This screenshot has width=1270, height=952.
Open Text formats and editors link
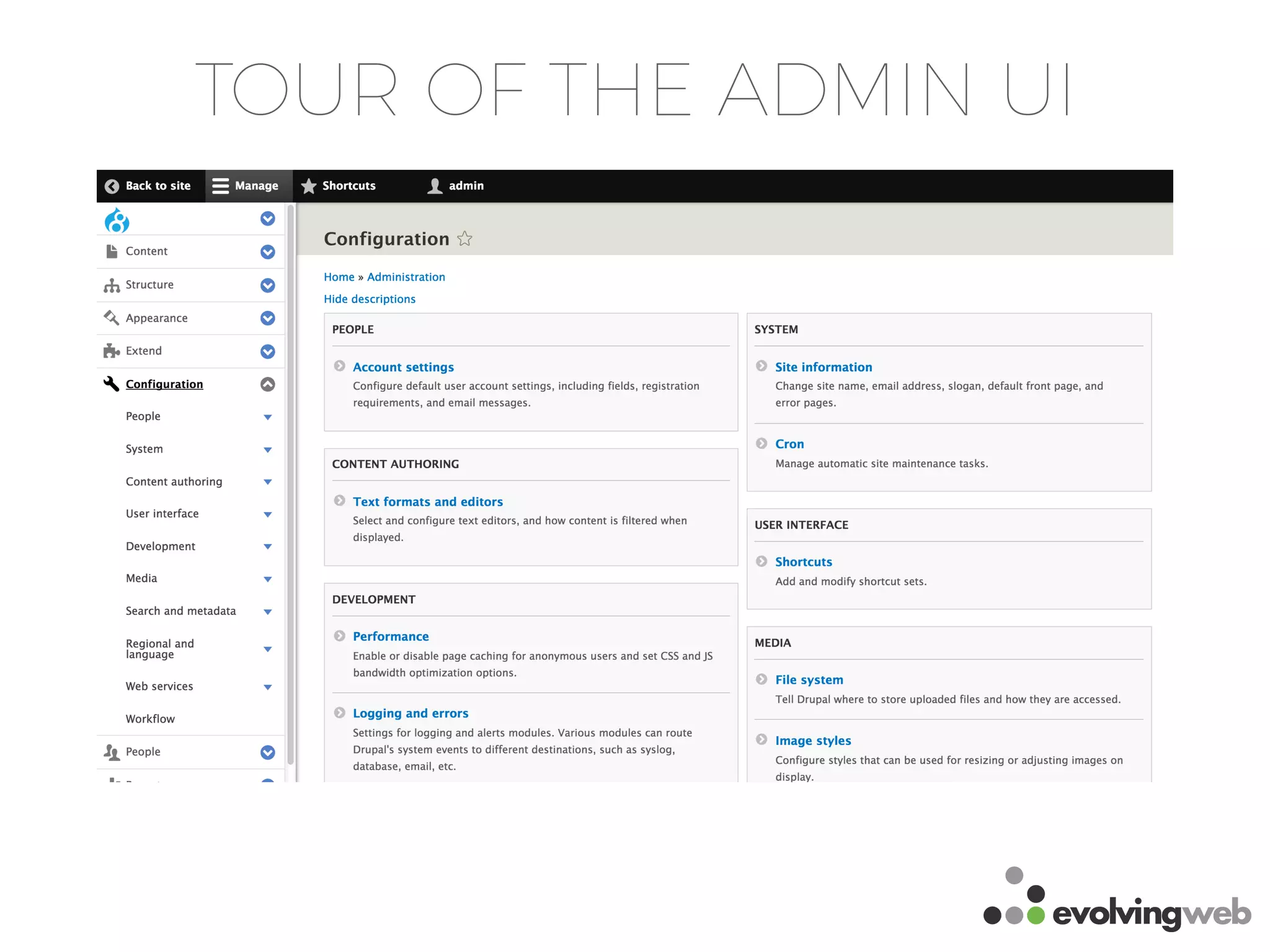pos(428,501)
